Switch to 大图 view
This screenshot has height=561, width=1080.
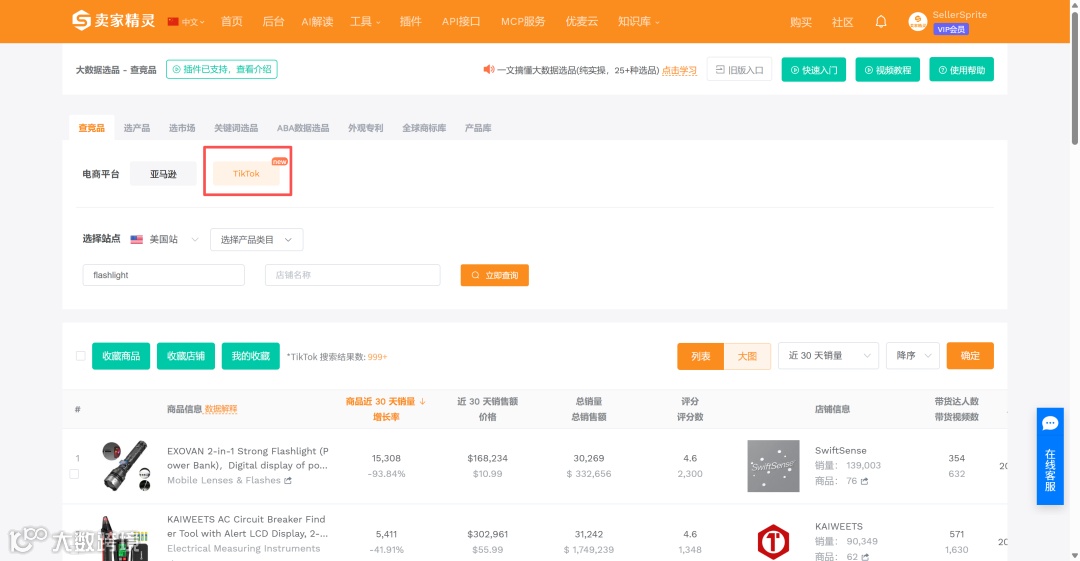(747, 356)
